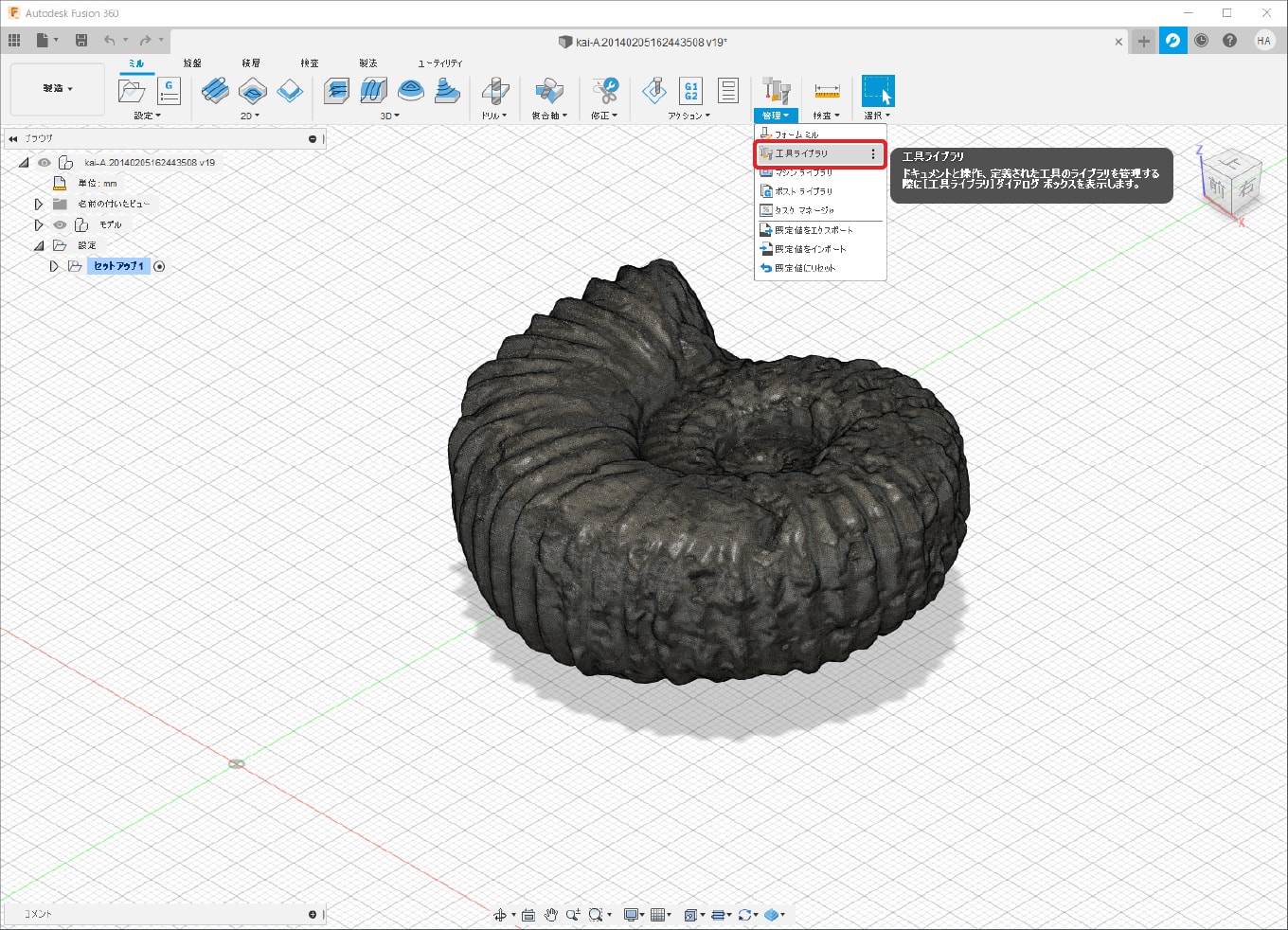
Task: Open the Tool Library (工具ライブラリ) menu entry
Action: pos(802,153)
